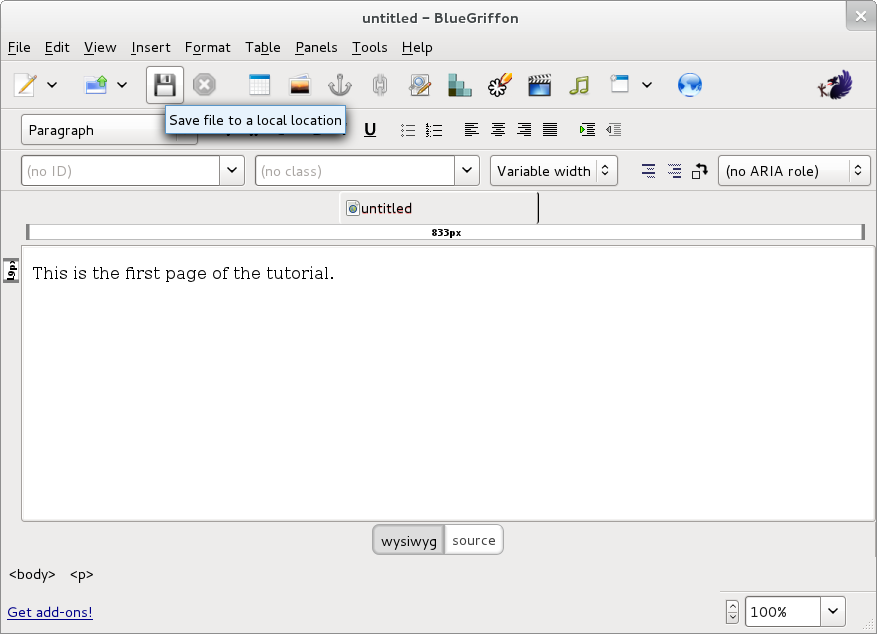The image size is (877, 634).
Task: Open the Insert menu
Action: pos(151,47)
